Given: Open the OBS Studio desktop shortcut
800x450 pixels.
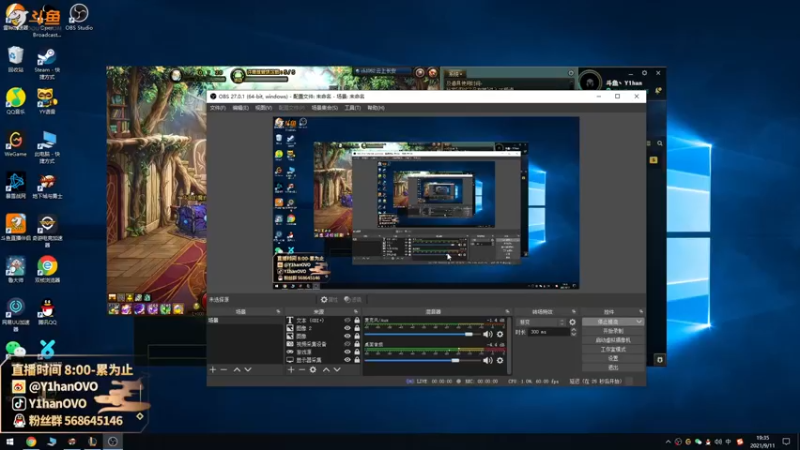Looking at the screenshot, I should click(x=79, y=17).
